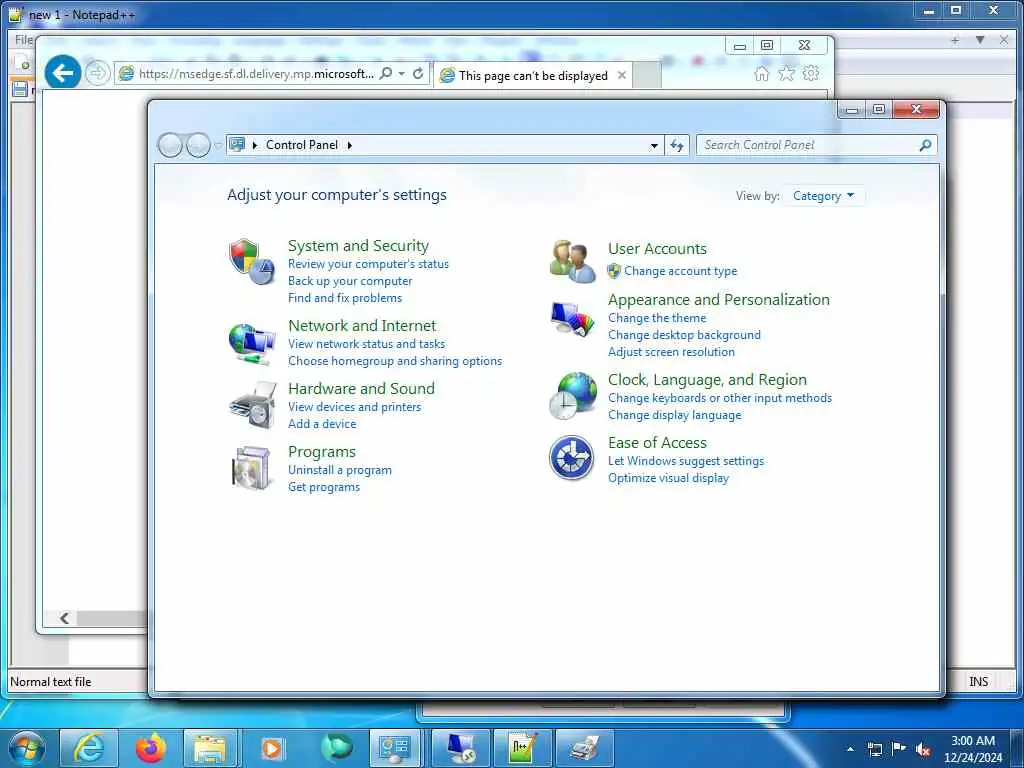Click 'Choose homegroup and sharing options'
This screenshot has width=1024, height=768.
point(395,360)
